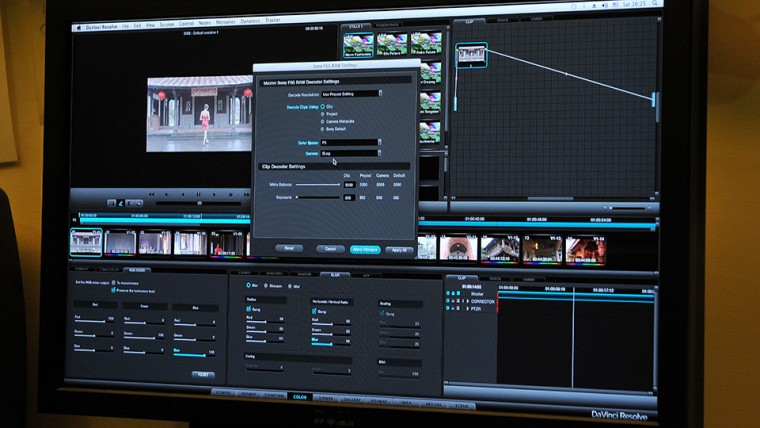This screenshot has width=760, height=428.
Task: Select the first clip thumbnail in timeline
Action: click(86, 242)
